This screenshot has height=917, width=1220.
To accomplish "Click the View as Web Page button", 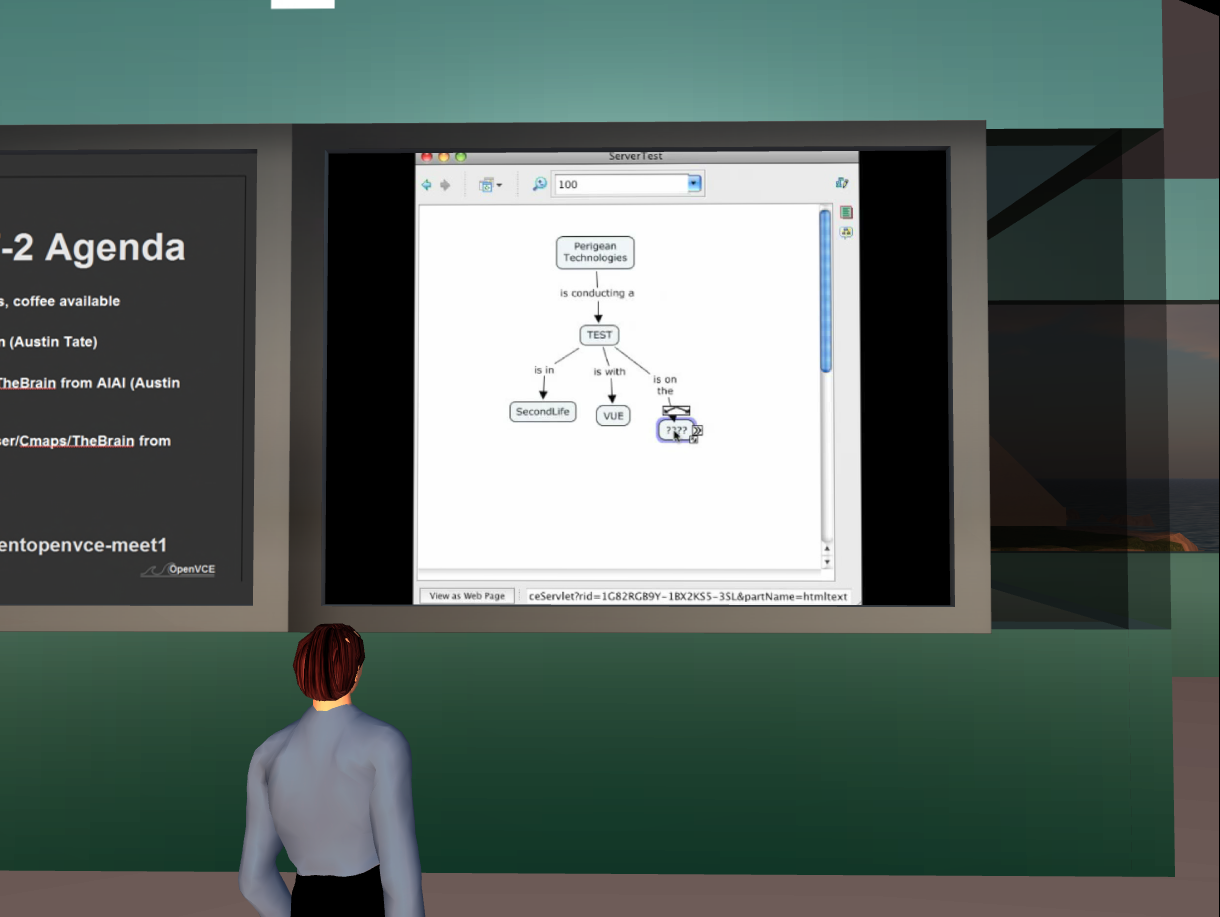I will click(x=467, y=596).
